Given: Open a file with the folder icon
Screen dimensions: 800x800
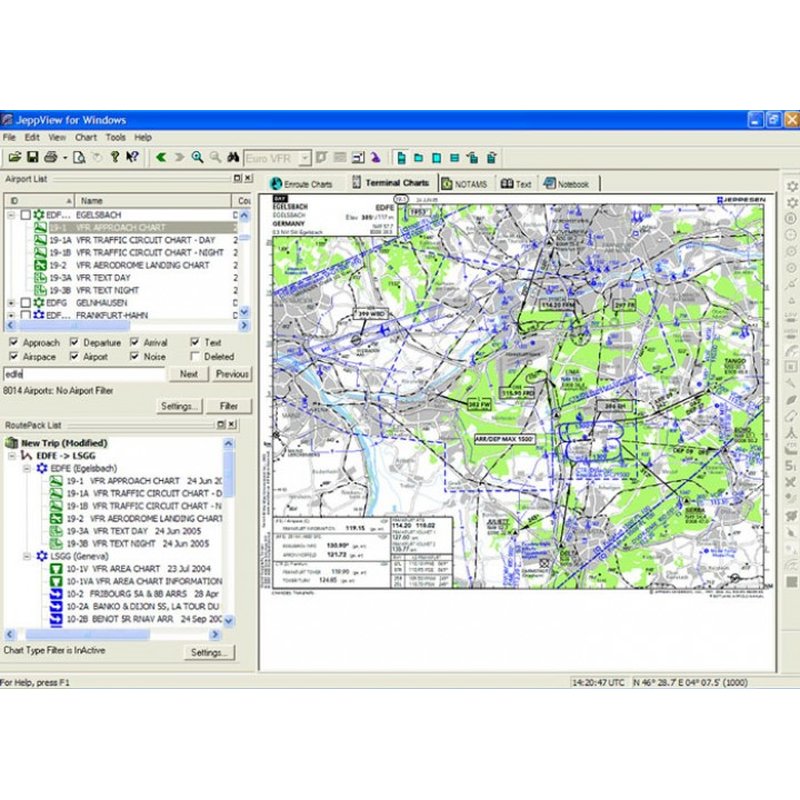Looking at the screenshot, I should pos(15,157).
